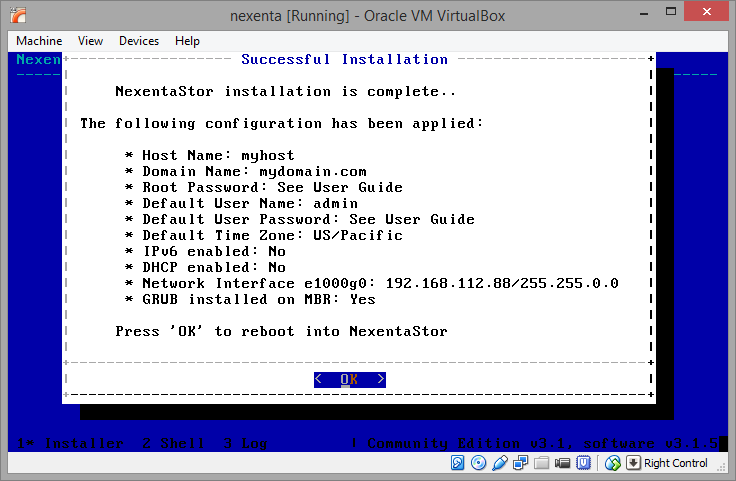Switch to the 3 Log console tab

tap(245, 443)
